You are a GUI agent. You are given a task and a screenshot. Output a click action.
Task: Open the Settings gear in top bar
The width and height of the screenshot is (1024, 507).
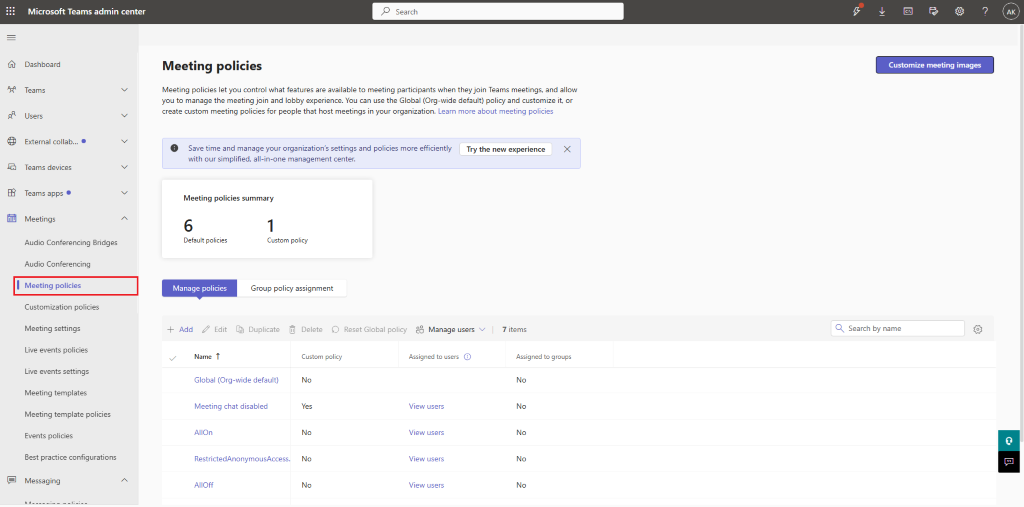click(959, 12)
